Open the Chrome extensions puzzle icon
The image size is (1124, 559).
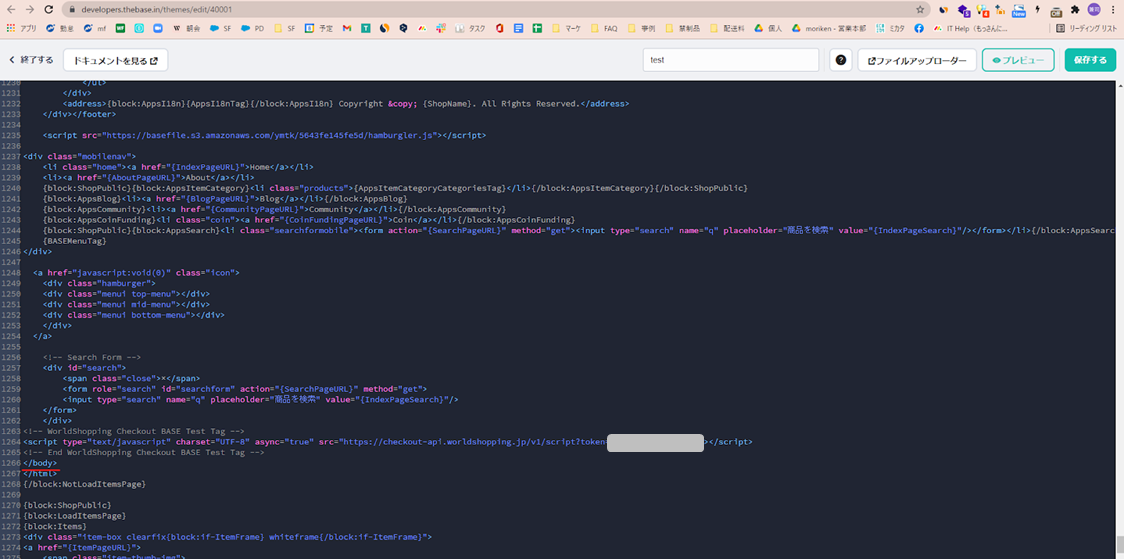1075,10
